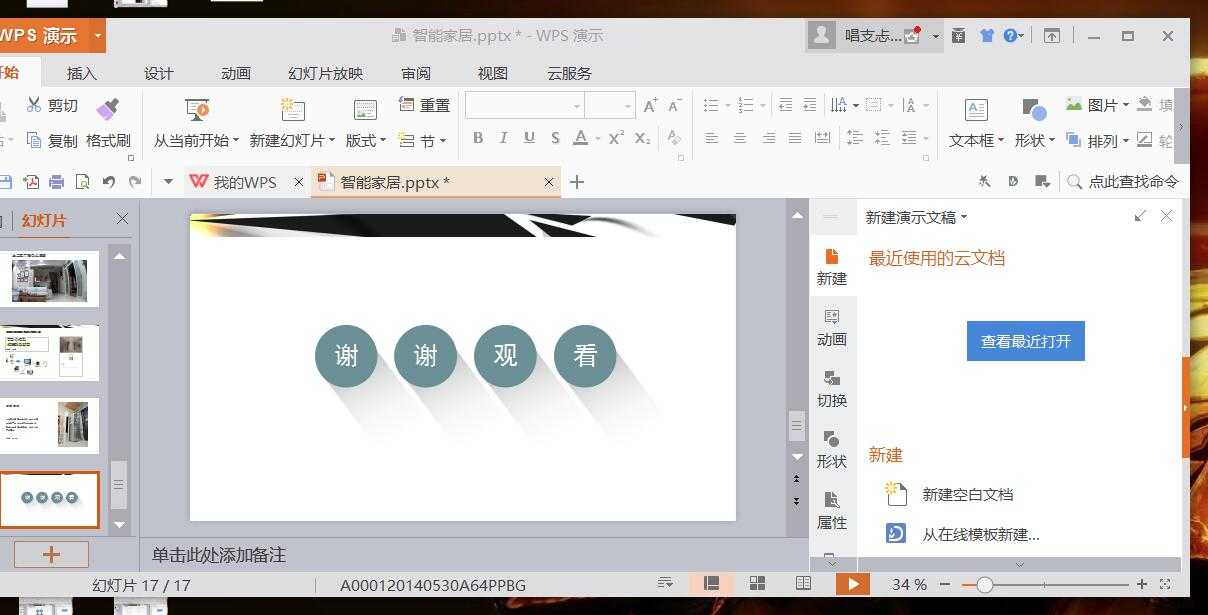Toggle italic formatting
1208x615 pixels.
503,138
